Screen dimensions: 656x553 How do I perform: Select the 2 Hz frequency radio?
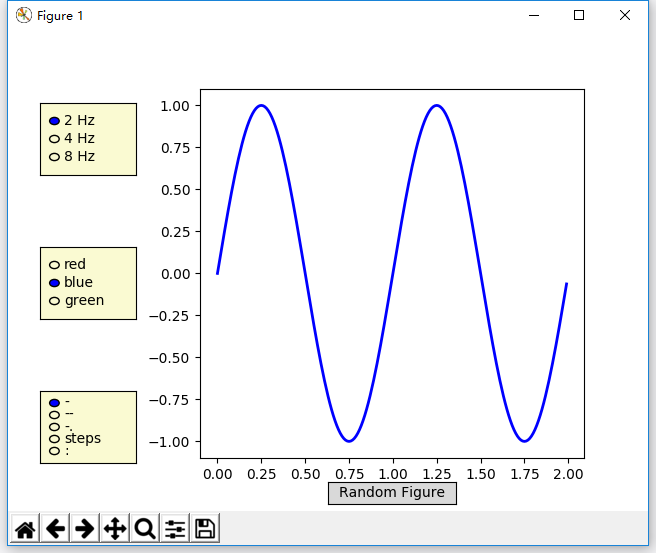coord(54,121)
